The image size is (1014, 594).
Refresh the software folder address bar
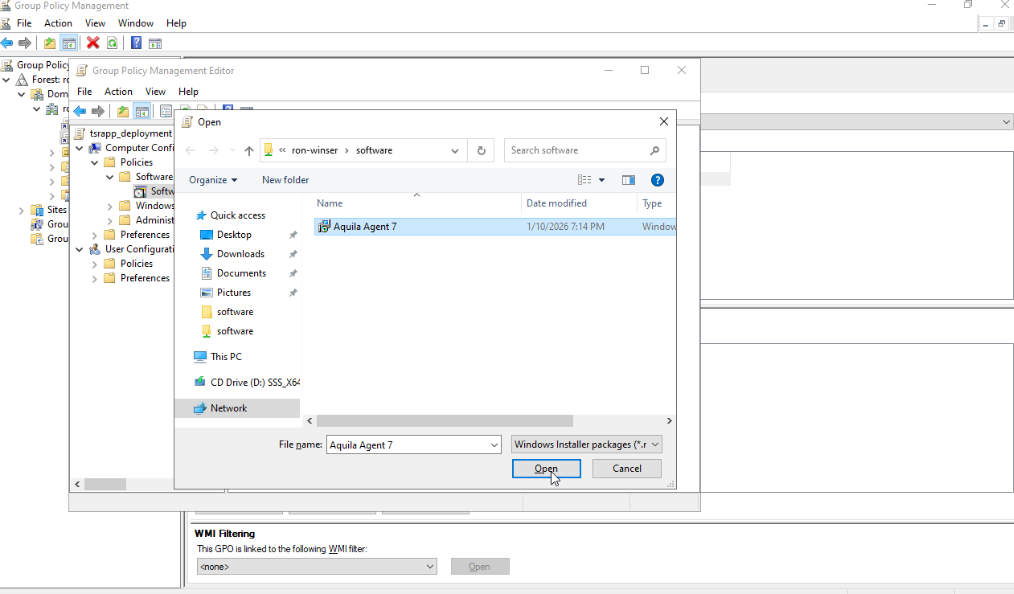[481, 151]
